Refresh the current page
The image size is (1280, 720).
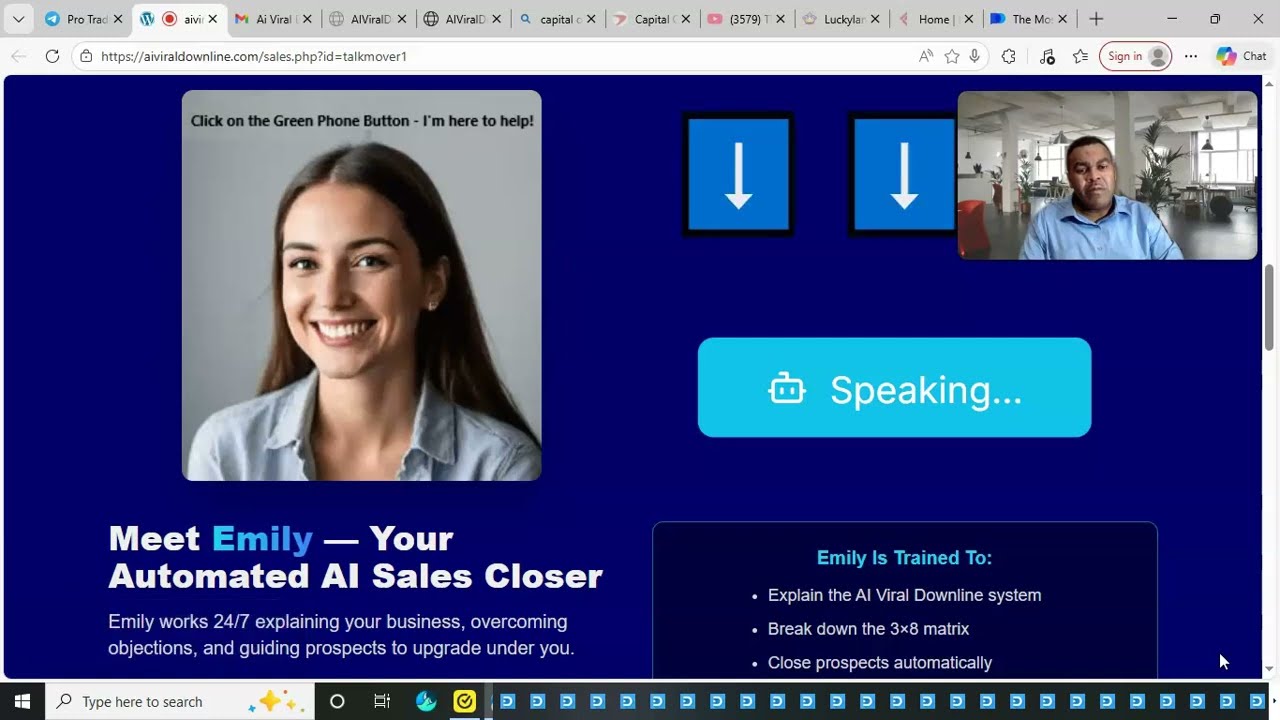point(52,56)
